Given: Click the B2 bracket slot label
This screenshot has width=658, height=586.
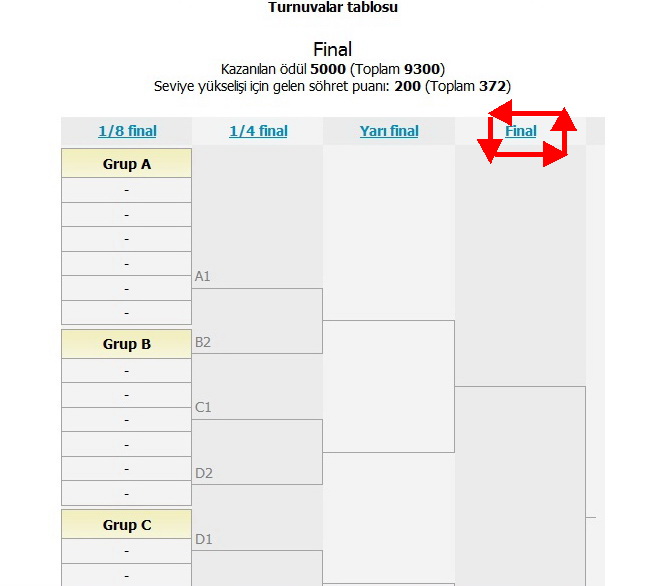Looking at the screenshot, I should tap(202, 342).
